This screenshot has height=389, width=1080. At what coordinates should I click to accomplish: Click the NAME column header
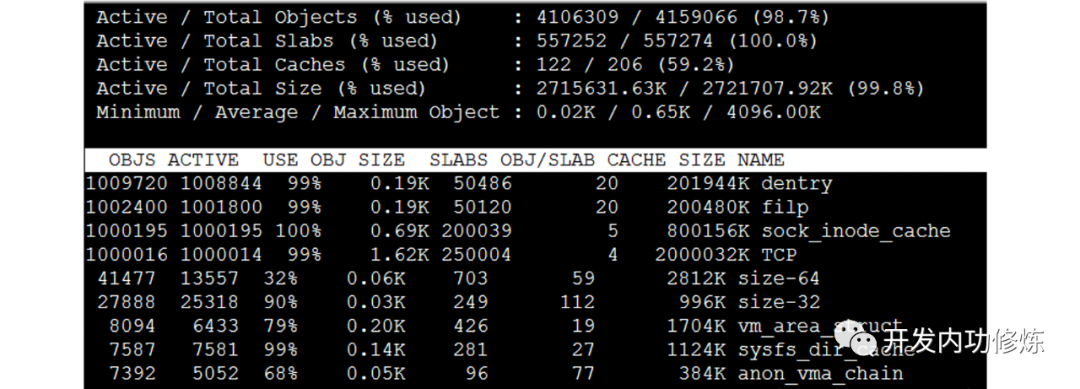click(x=761, y=160)
